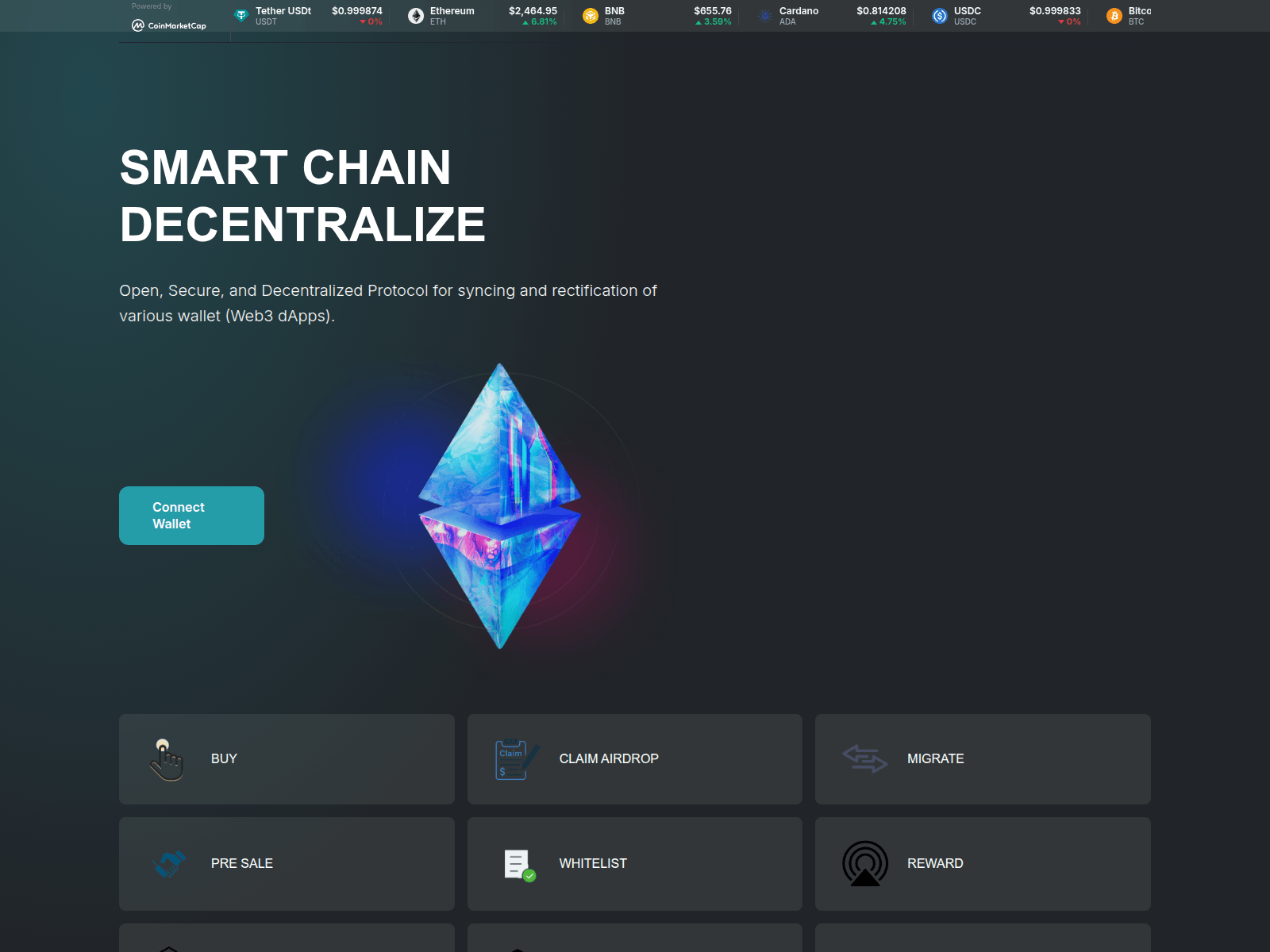Click the Reward broadcast icon
Image resolution: width=1270 pixels, height=952 pixels.
click(865, 863)
